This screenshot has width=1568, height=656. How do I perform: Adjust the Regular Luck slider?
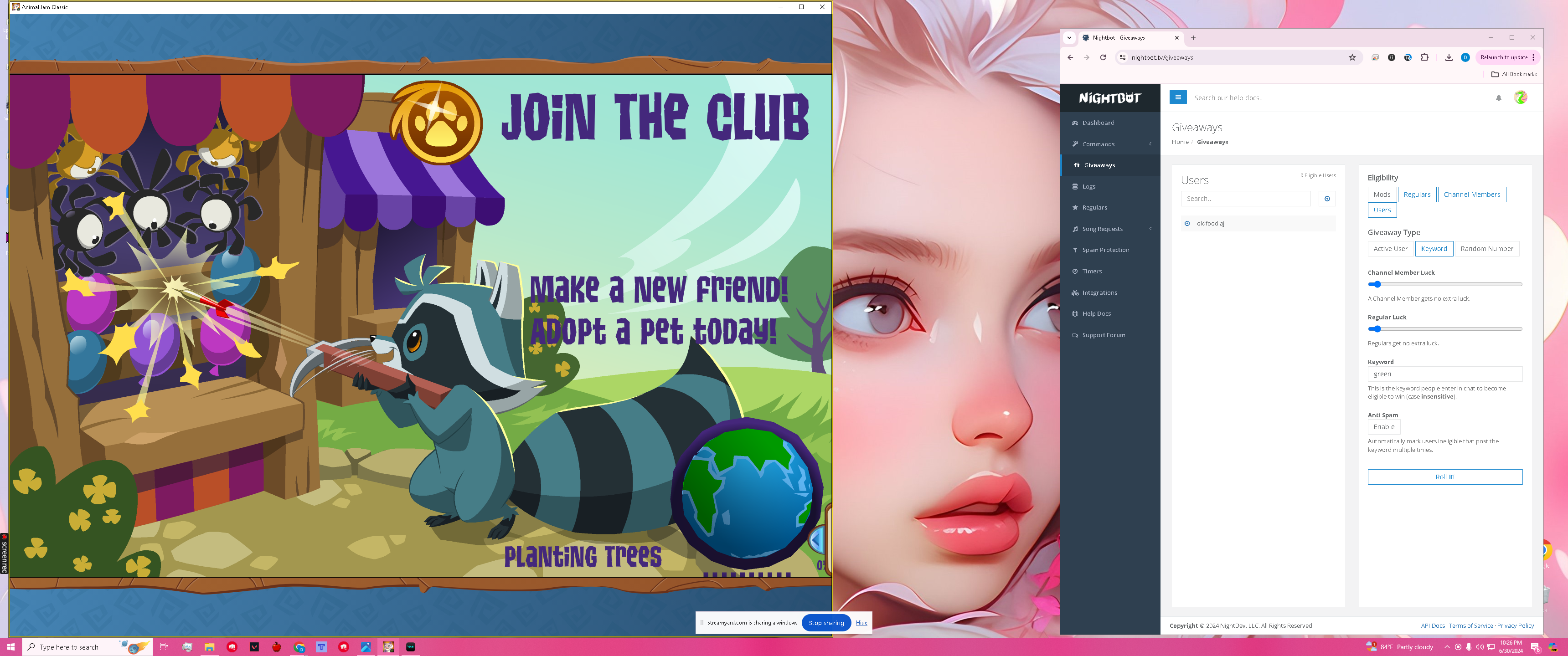tap(1444, 329)
